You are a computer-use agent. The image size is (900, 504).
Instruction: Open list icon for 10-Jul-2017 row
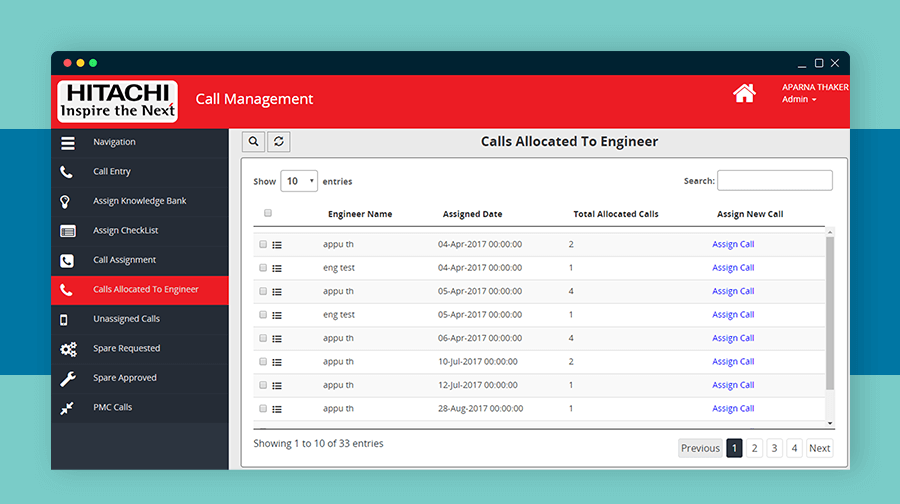277,363
